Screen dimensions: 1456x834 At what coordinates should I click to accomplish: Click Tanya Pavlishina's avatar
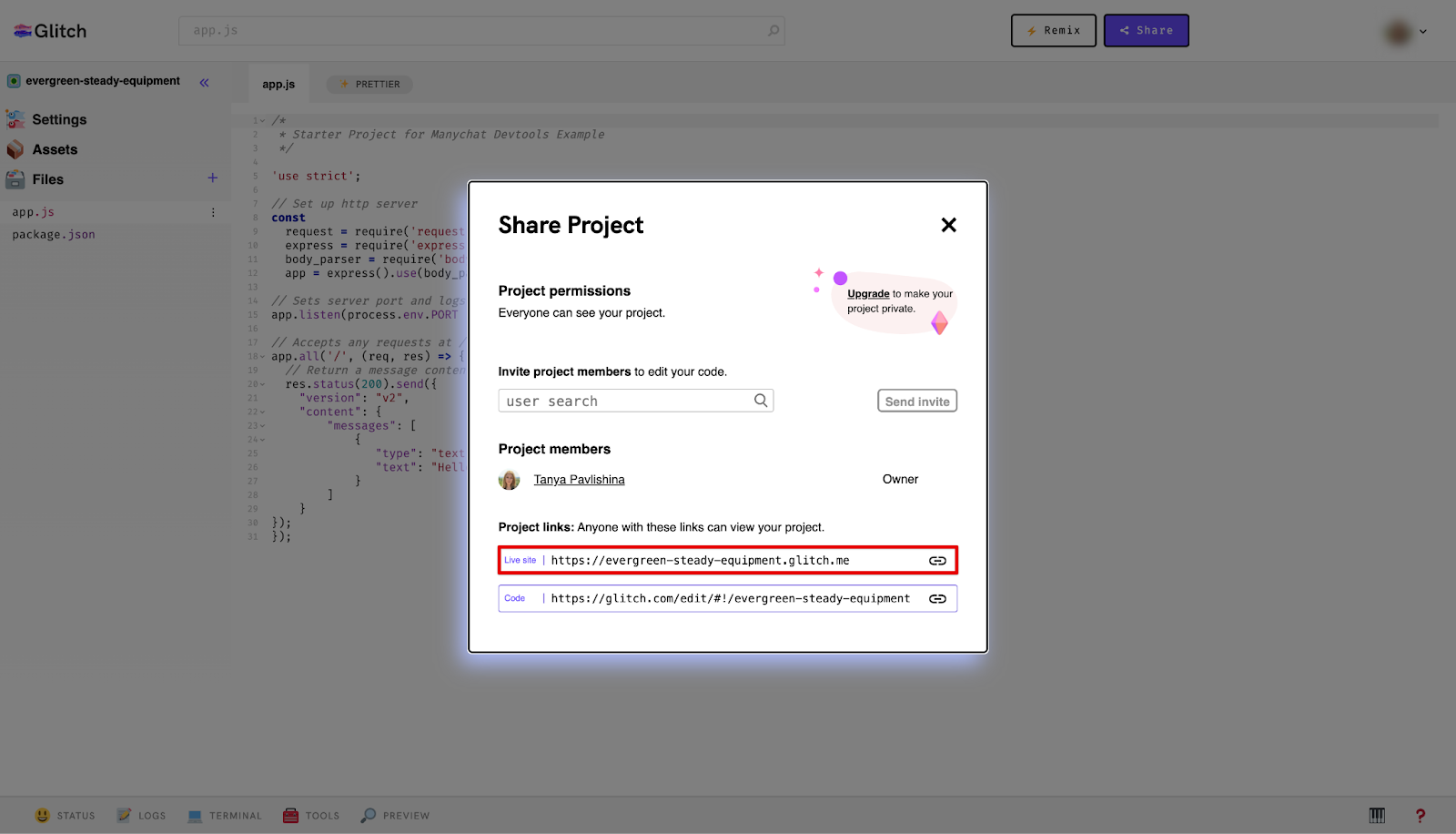[510, 480]
